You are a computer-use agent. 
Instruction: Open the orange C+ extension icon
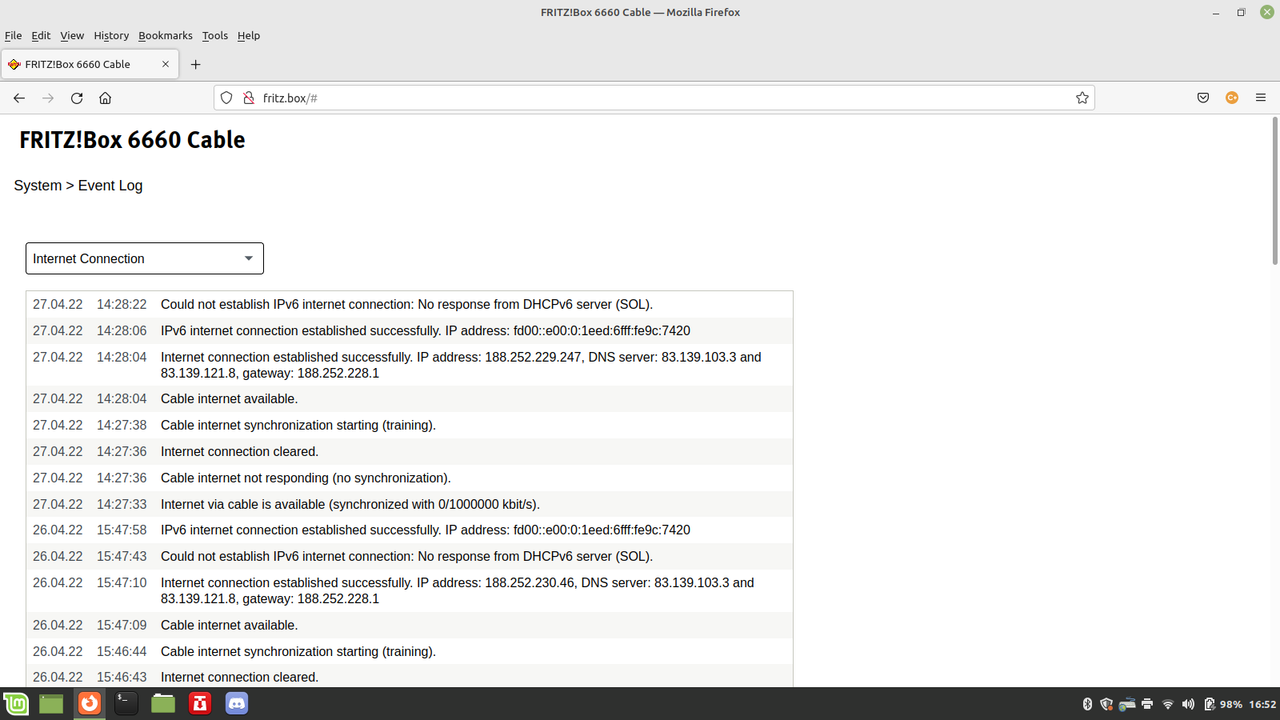point(1232,98)
